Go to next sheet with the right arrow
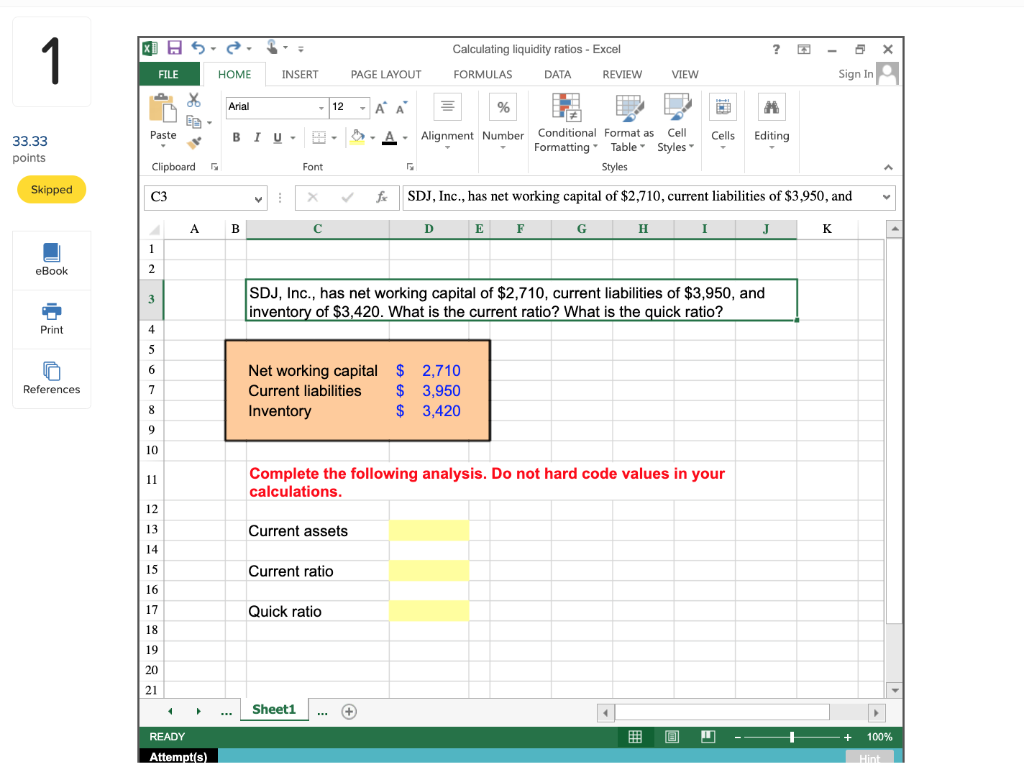The width and height of the screenshot is (1024, 772). click(199, 711)
